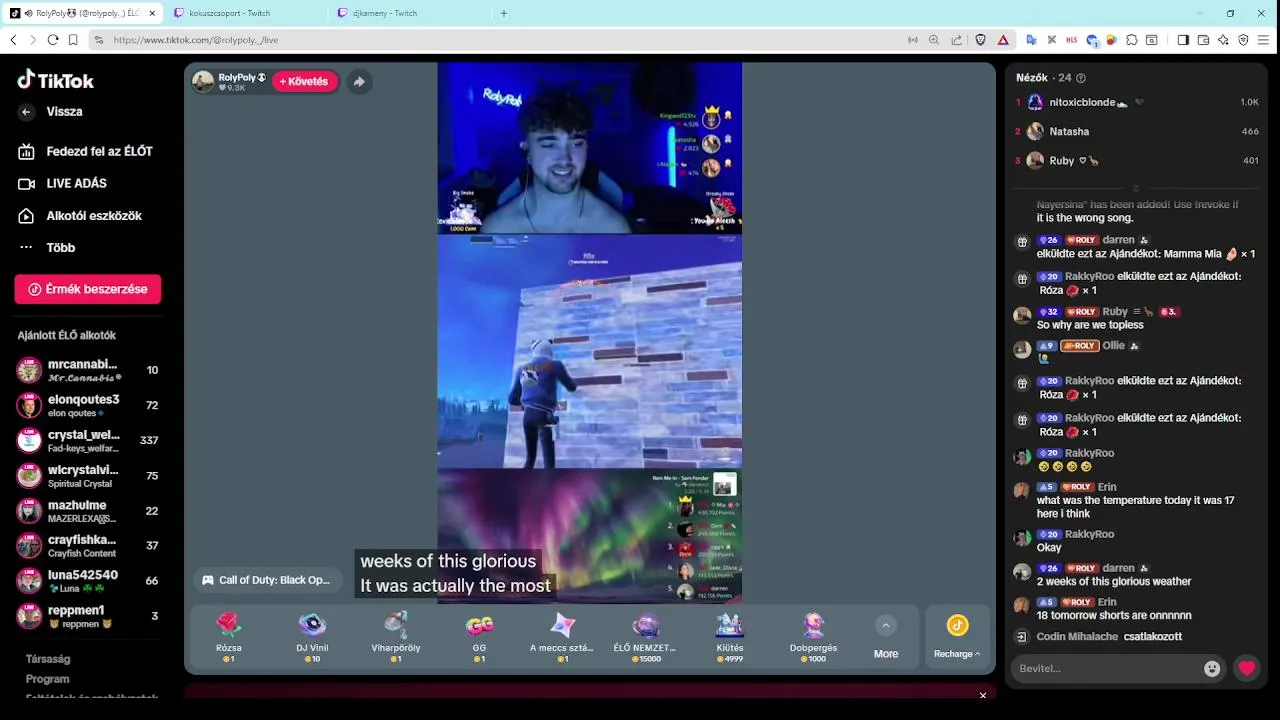Click Érmék beszerzése button

pos(88,289)
